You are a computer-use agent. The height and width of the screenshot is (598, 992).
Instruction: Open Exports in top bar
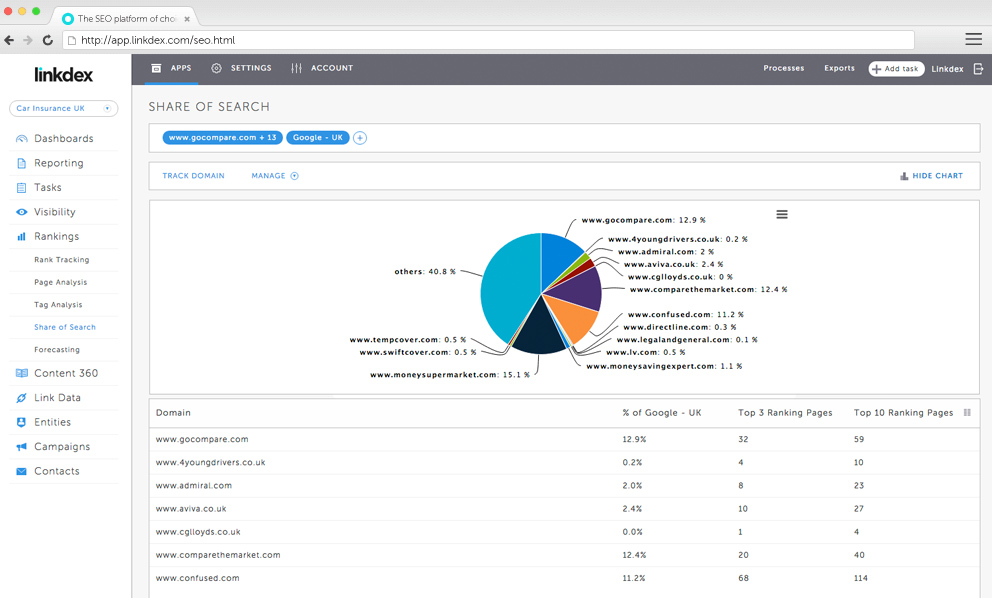click(x=839, y=68)
